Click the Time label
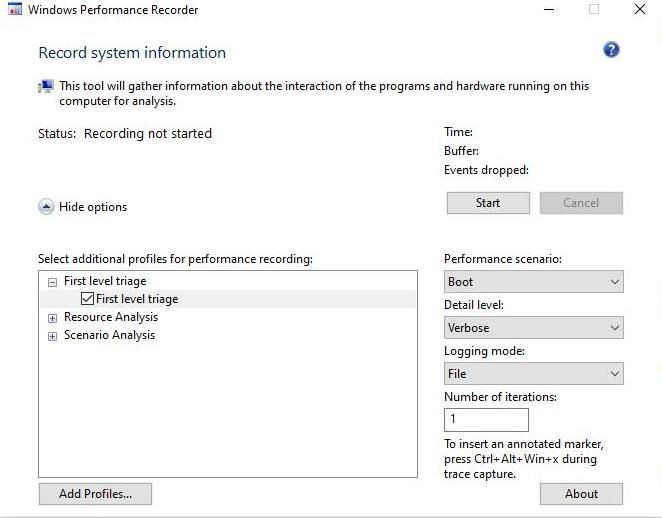Screen dimensions: 662x518 459,132
